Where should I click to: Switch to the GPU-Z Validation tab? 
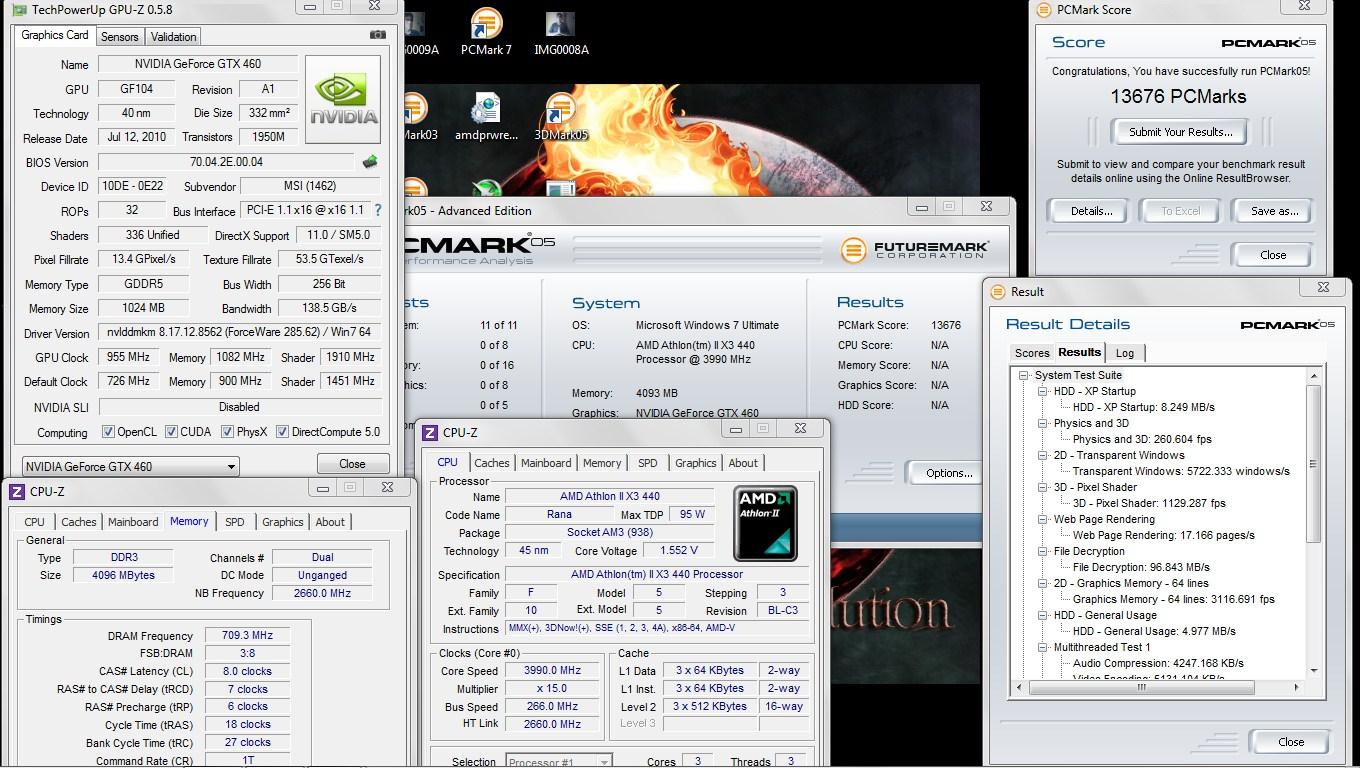click(x=174, y=37)
